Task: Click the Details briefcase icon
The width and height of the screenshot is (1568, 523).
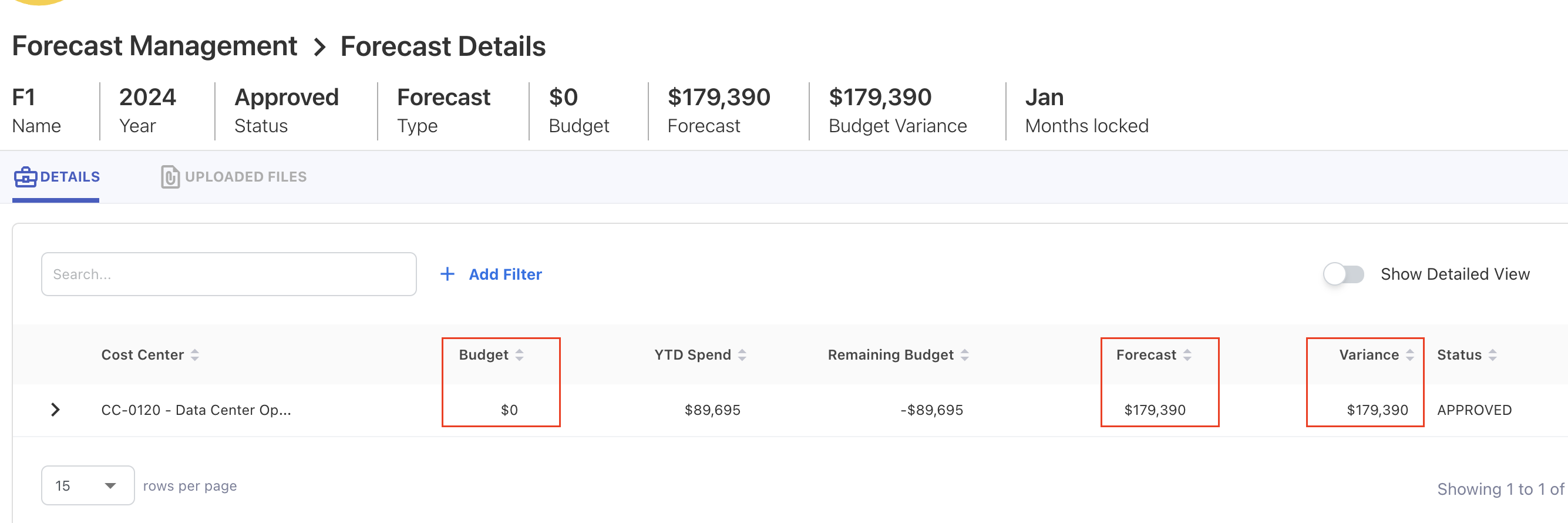Action: pos(26,177)
